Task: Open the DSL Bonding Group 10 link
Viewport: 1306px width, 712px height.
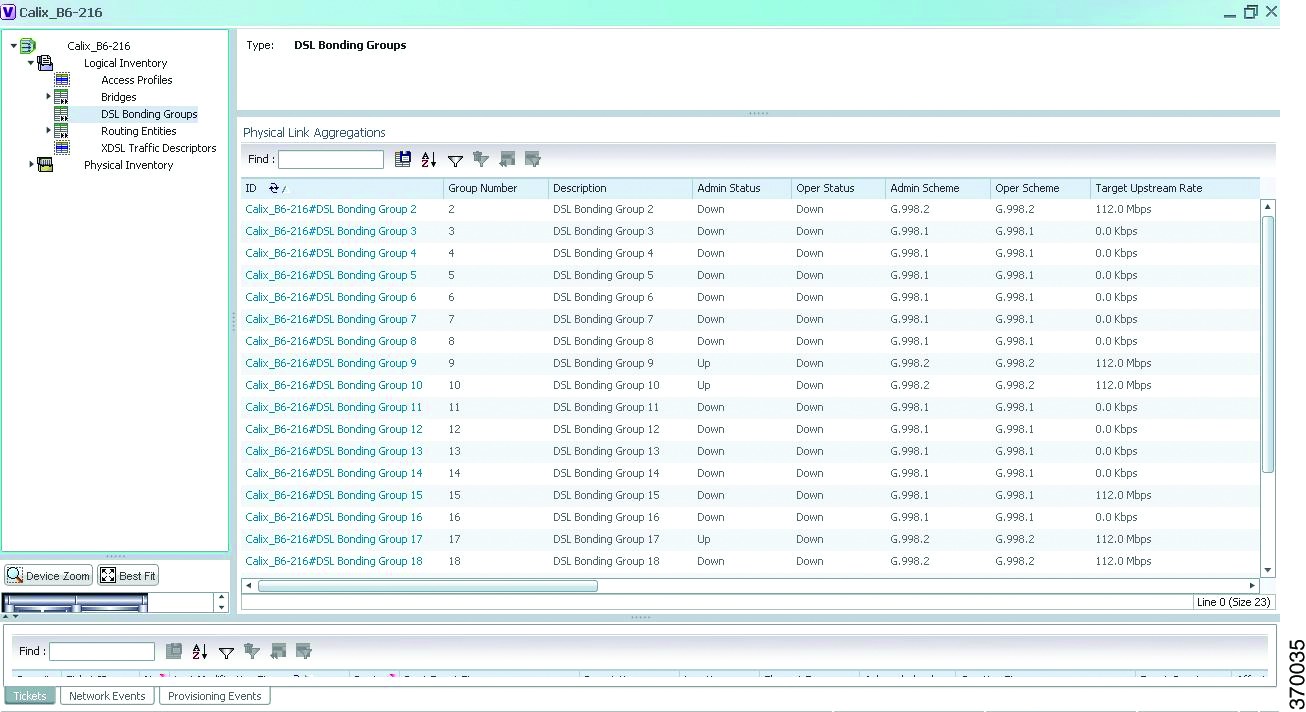Action: point(334,385)
